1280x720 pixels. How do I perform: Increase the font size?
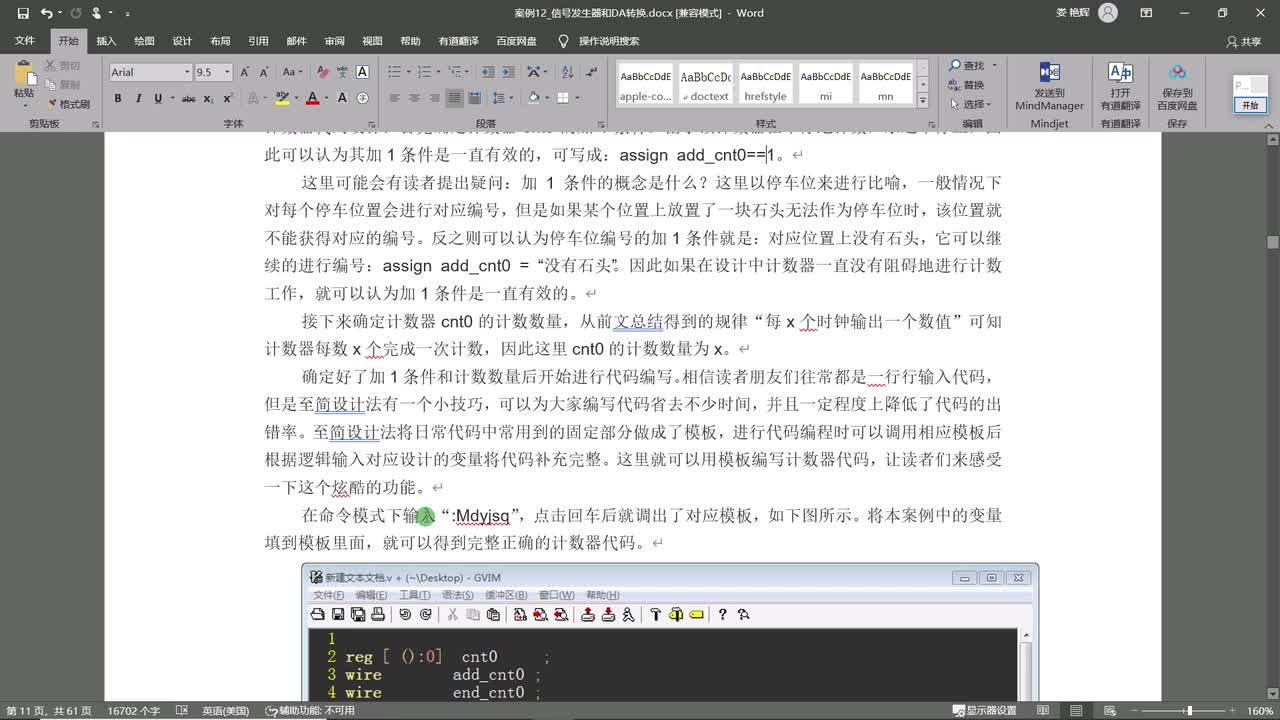click(245, 72)
